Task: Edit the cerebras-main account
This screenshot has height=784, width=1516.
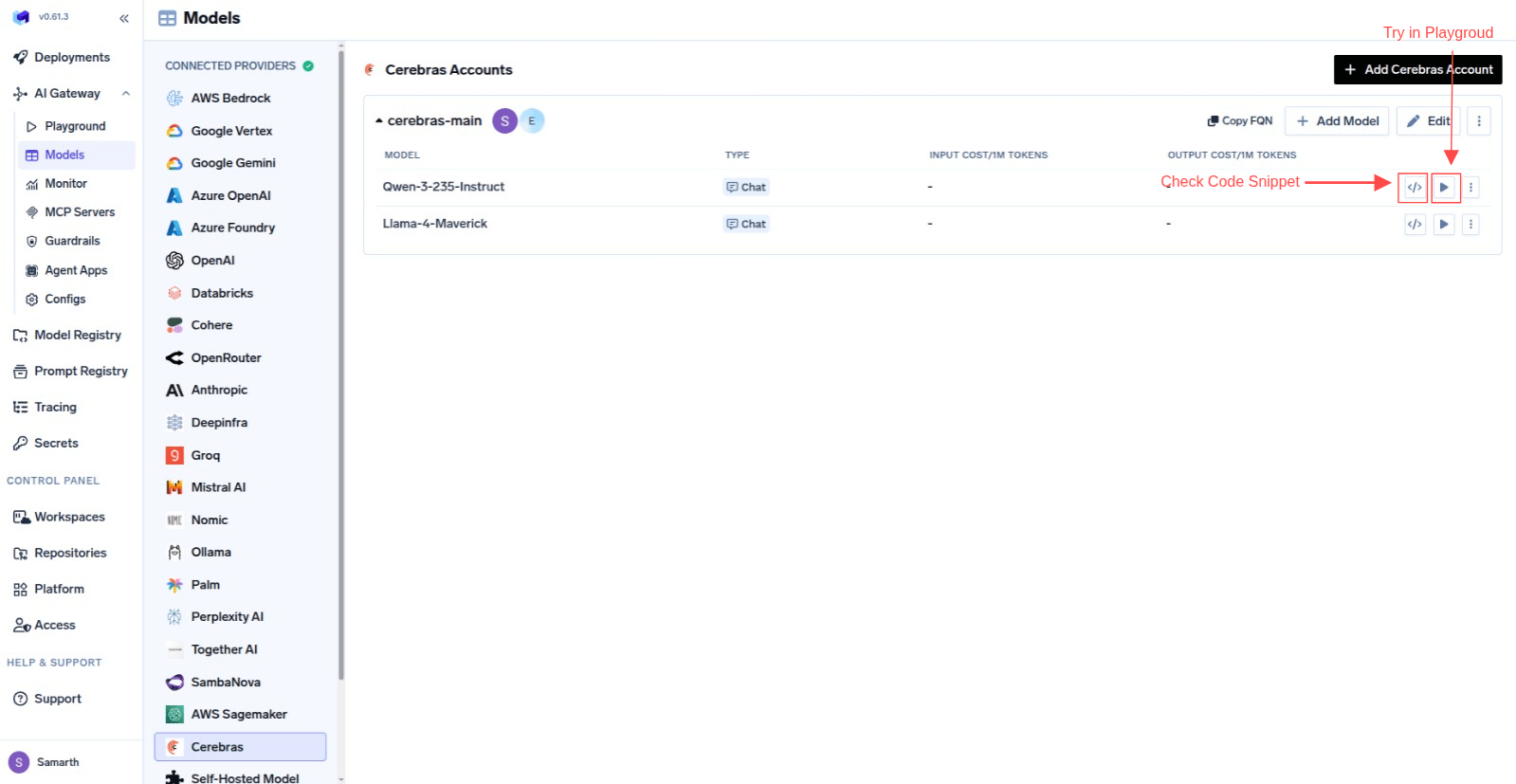Action: (1428, 121)
